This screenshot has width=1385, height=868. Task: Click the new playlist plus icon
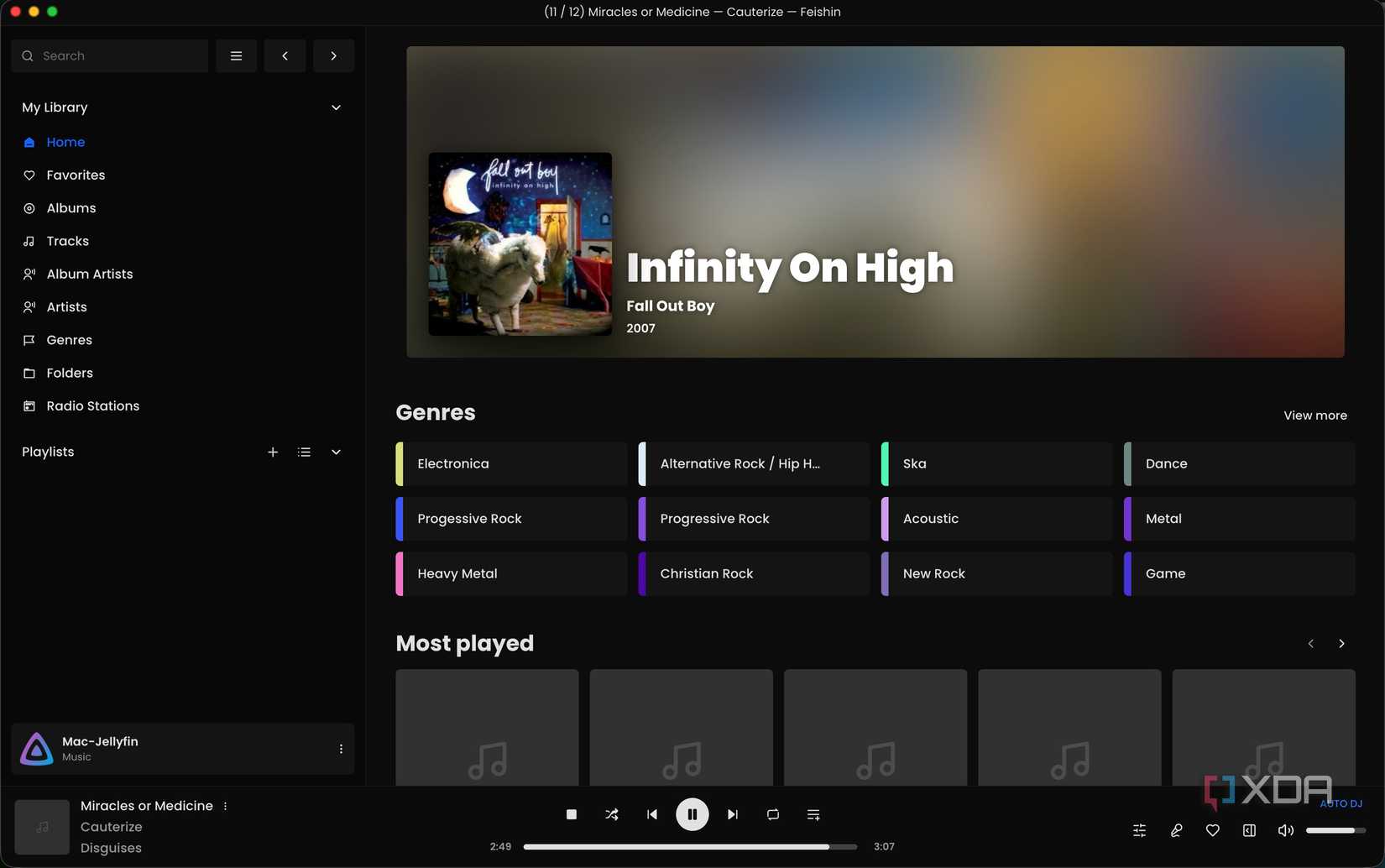[x=273, y=452]
